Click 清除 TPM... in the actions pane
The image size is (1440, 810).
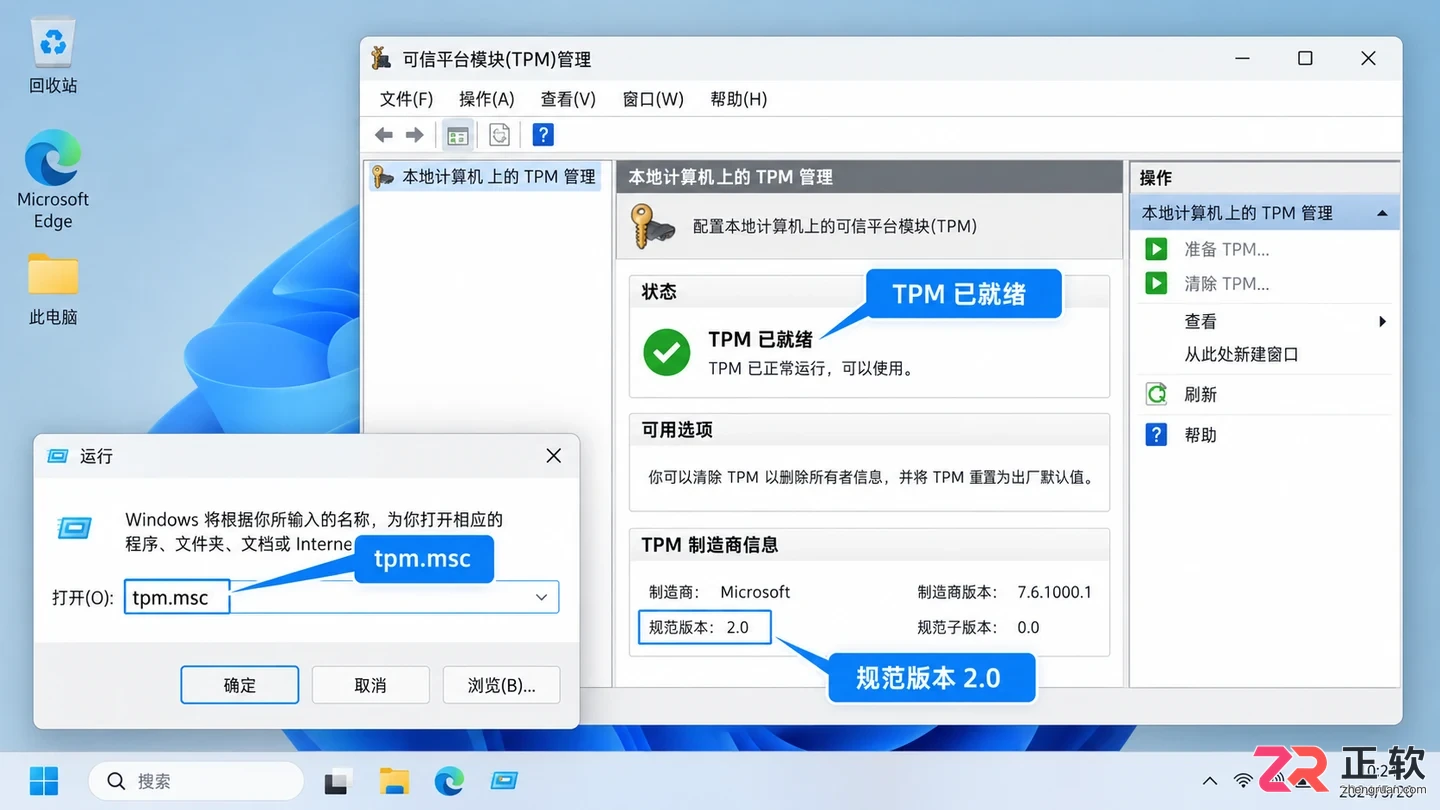pyautogui.click(x=1227, y=284)
